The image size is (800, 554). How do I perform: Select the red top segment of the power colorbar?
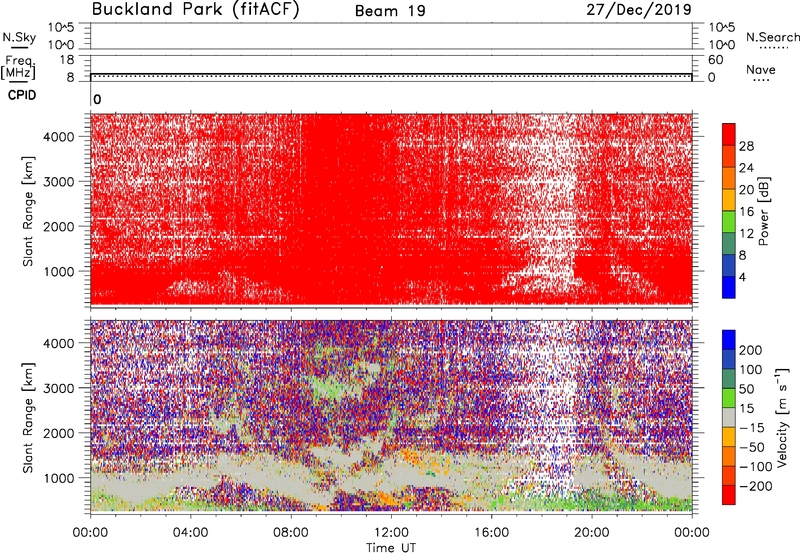coord(729,134)
